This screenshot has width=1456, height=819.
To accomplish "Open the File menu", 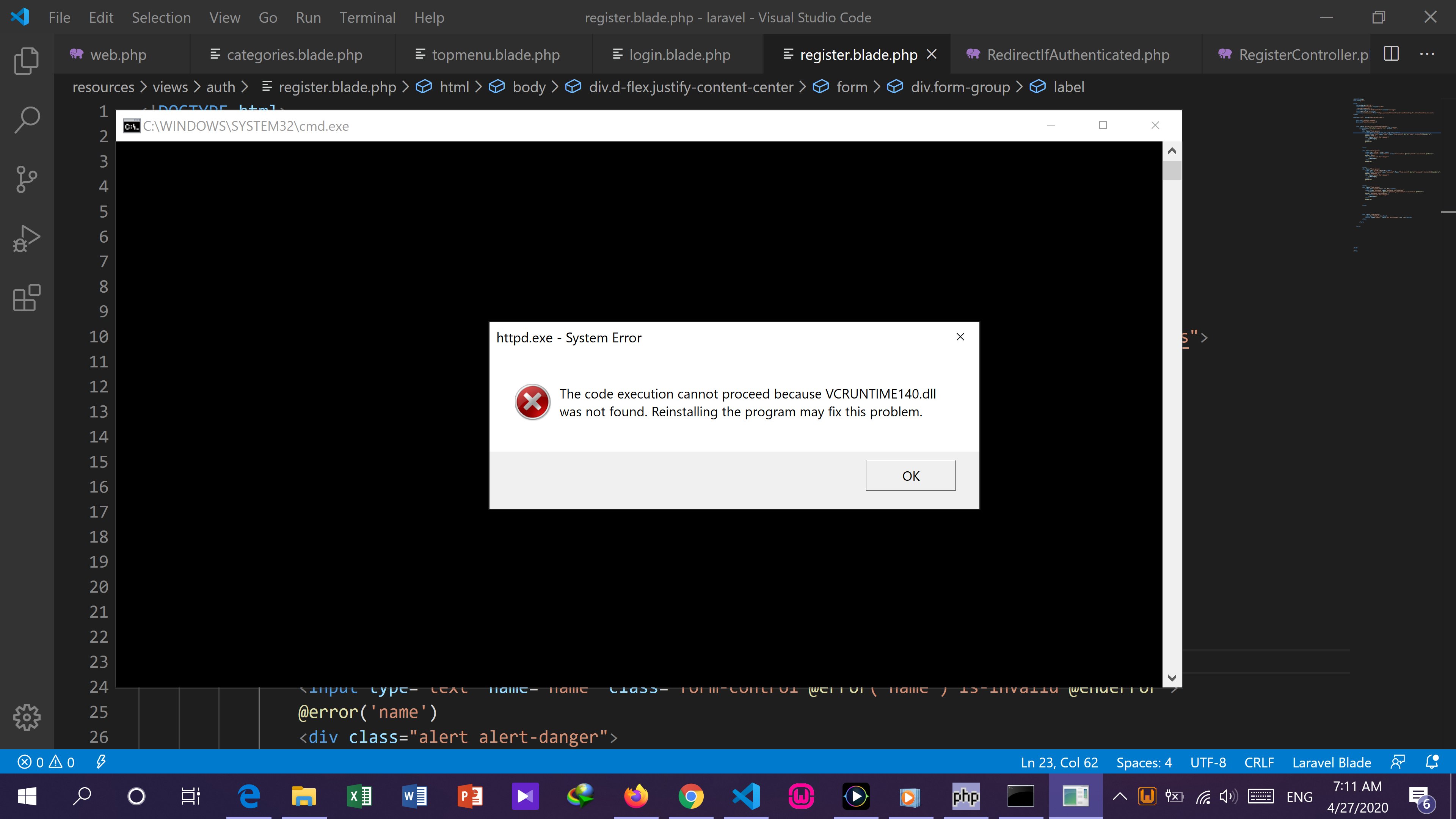I will click(60, 17).
